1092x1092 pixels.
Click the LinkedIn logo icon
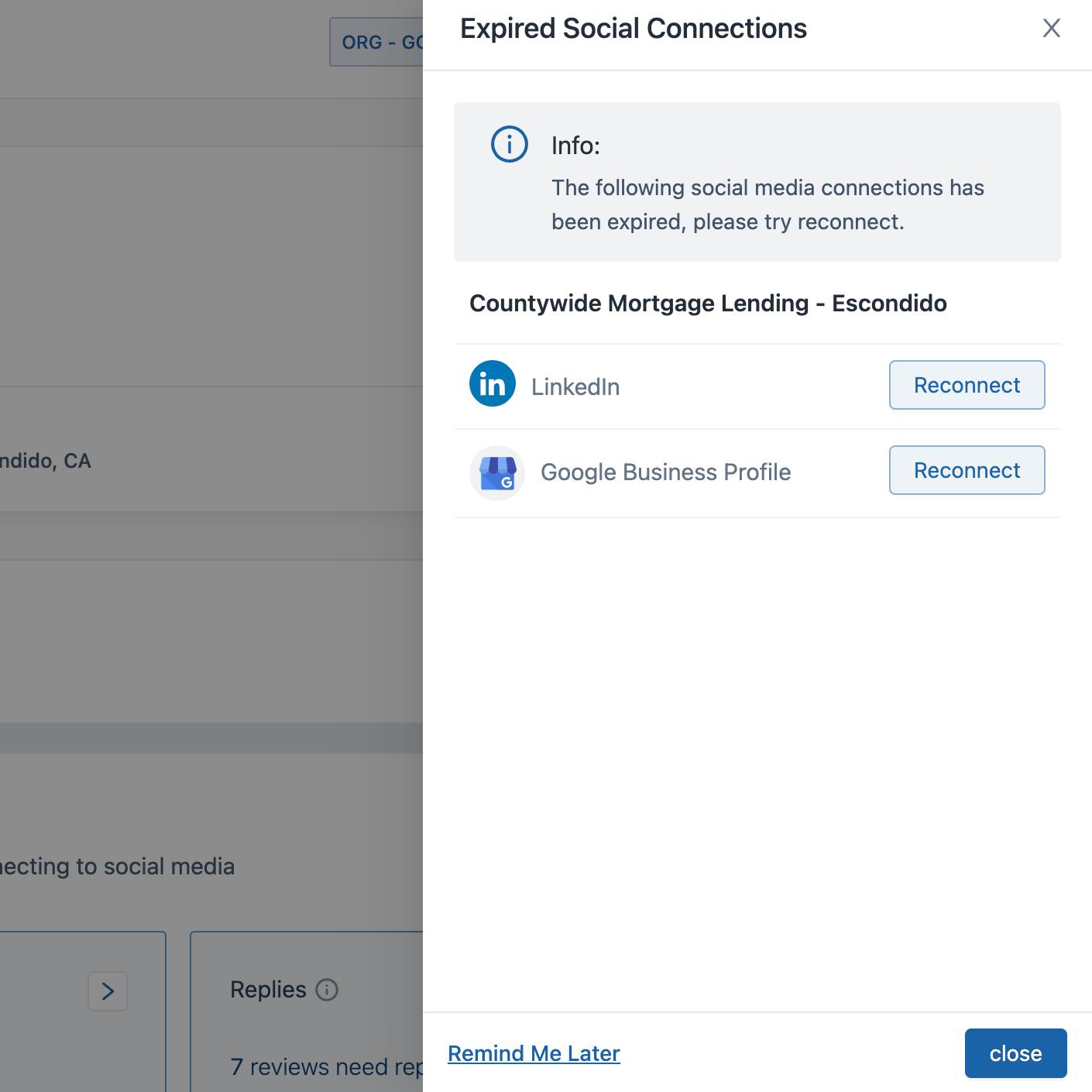pyautogui.click(x=493, y=384)
